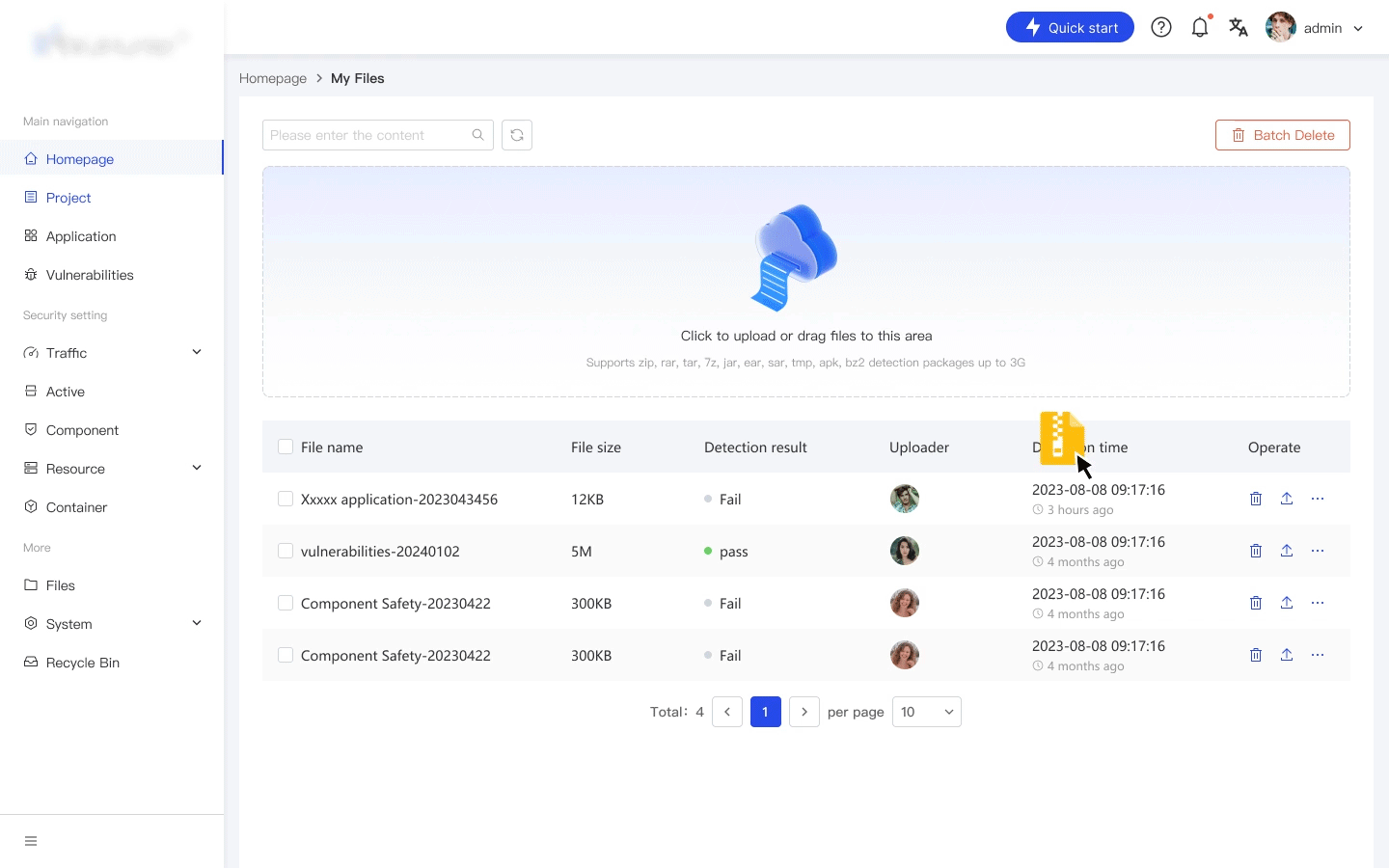1389x868 pixels.
Task: Expand the Resource menu chevron
Action: point(197,468)
